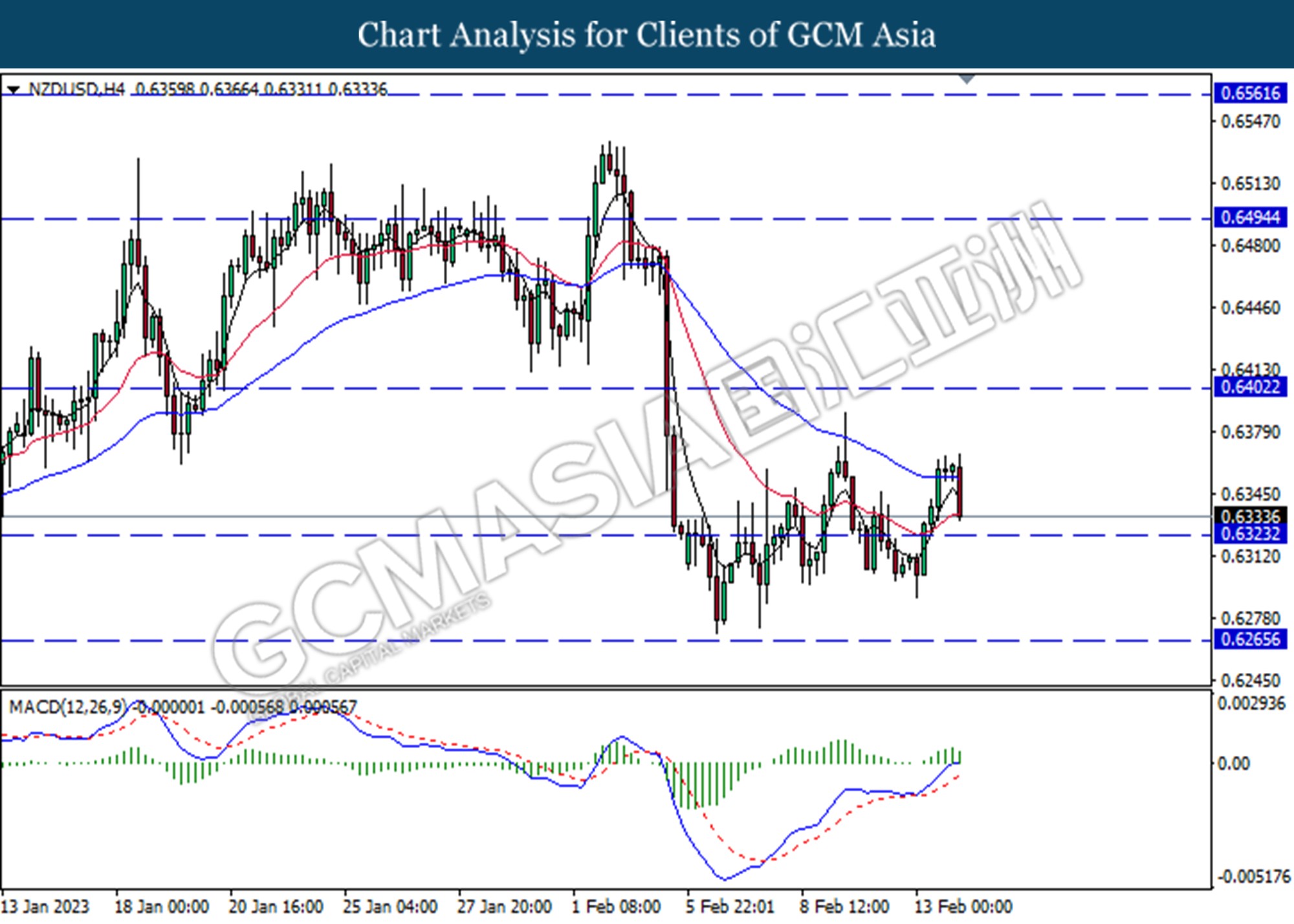1294x924 pixels.
Task: Click the -0.005176 MACD scale value
Action: [1254, 877]
